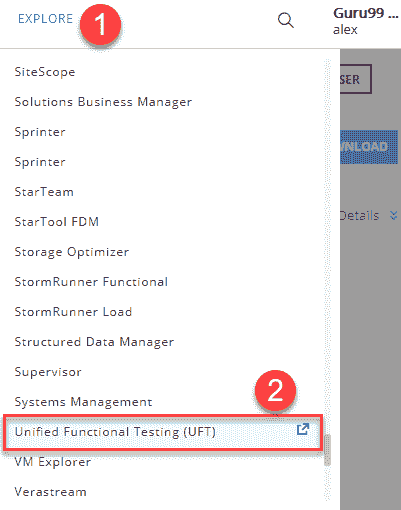Viewport: 401px width, 510px height.
Task: Open Structured Data Manager
Action: (x=94, y=342)
